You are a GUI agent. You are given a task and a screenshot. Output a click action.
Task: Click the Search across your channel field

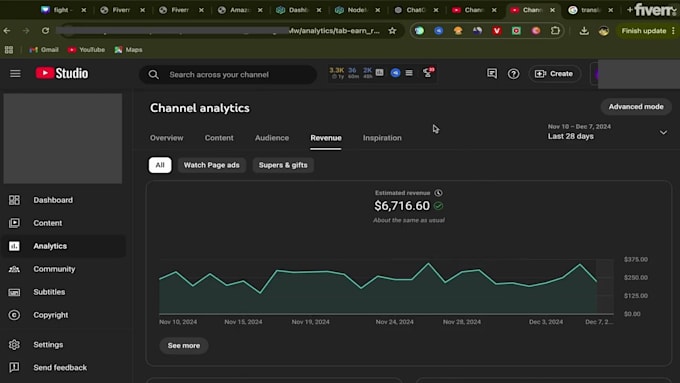click(228, 75)
